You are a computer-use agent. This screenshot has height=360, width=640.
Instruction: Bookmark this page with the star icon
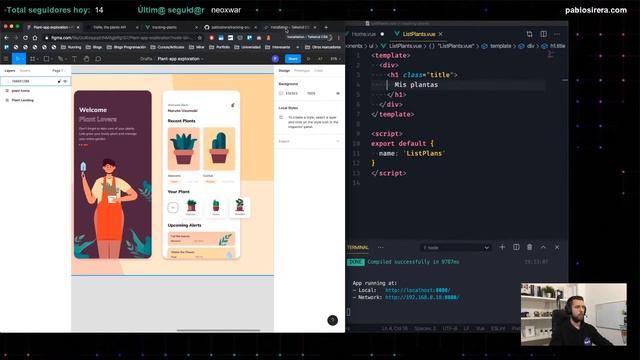click(200, 38)
